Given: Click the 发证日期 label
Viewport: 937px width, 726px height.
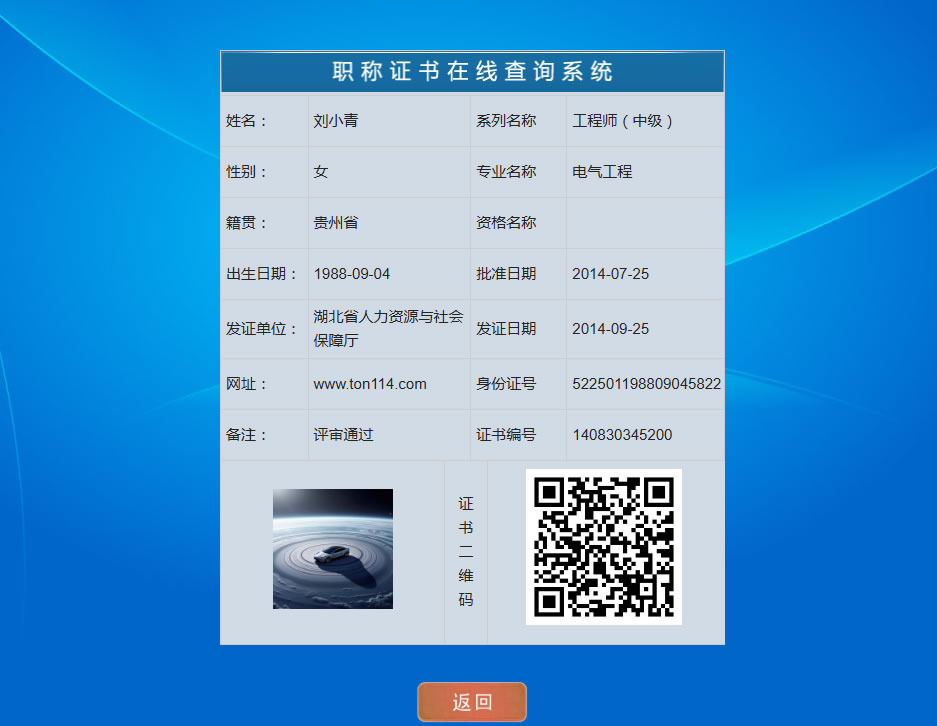Looking at the screenshot, I should coord(506,329).
